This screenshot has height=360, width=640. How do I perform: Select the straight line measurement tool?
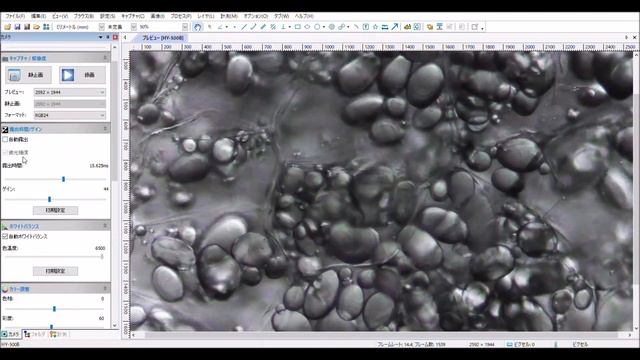244,27
